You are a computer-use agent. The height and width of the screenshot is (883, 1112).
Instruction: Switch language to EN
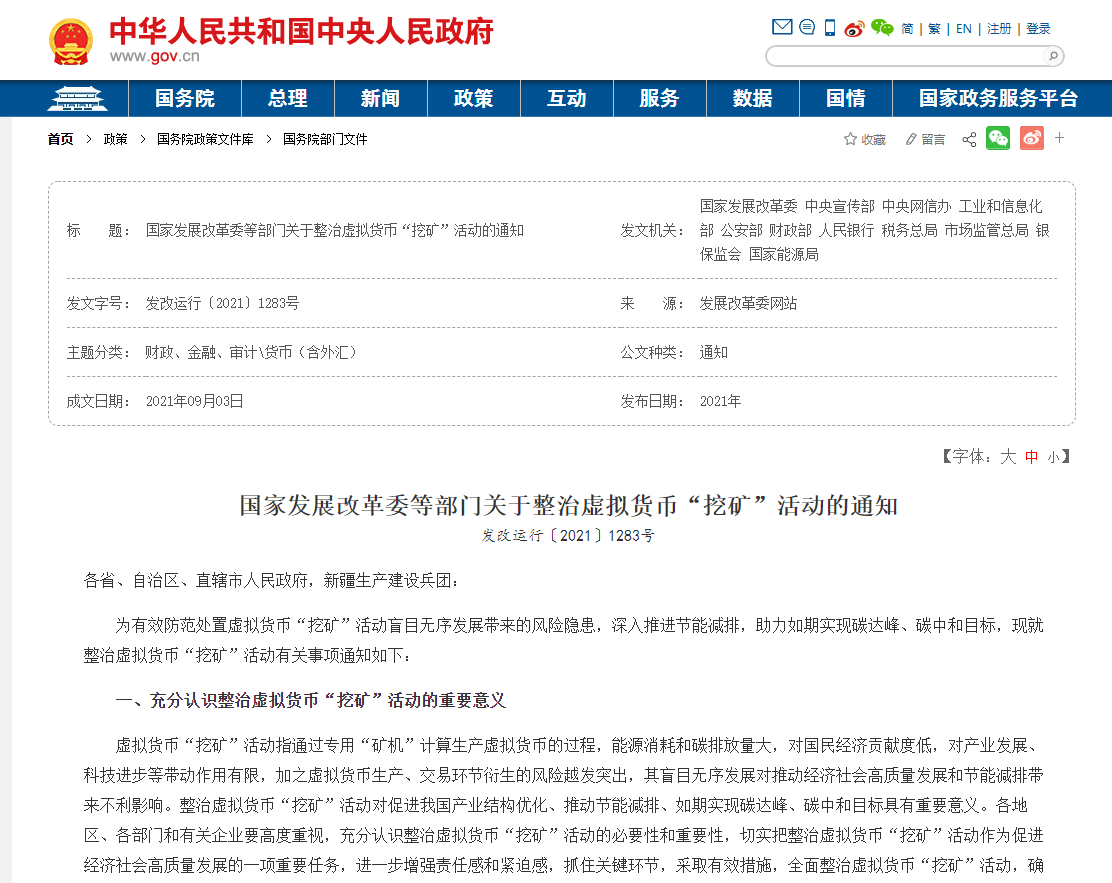point(962,28)
